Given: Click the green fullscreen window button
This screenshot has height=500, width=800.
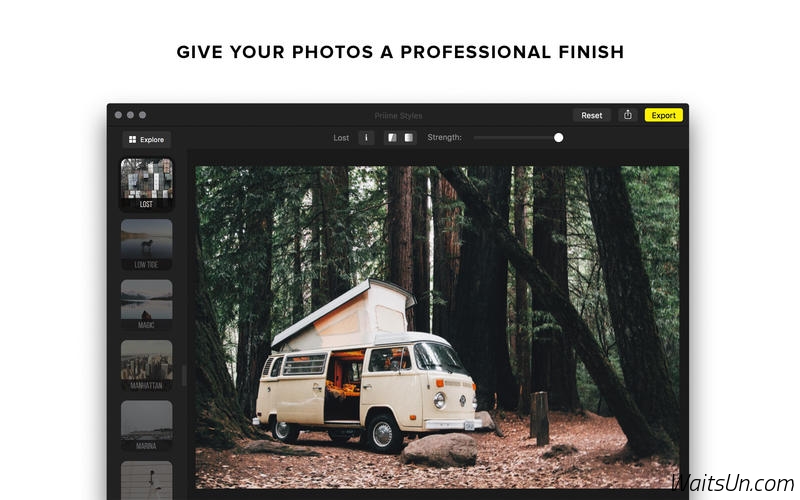Looking at the screenshot, I should (143, 115).
